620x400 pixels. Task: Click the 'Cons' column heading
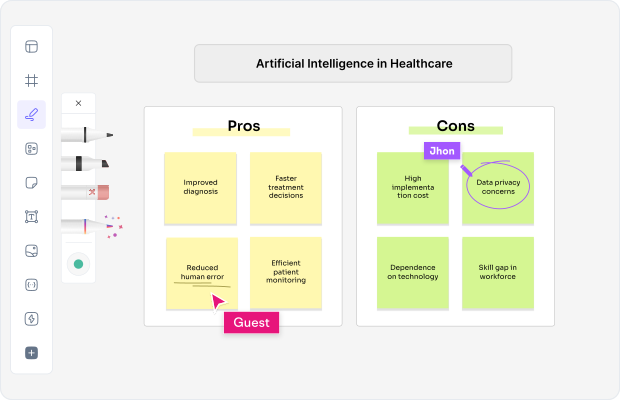point(455,126)
